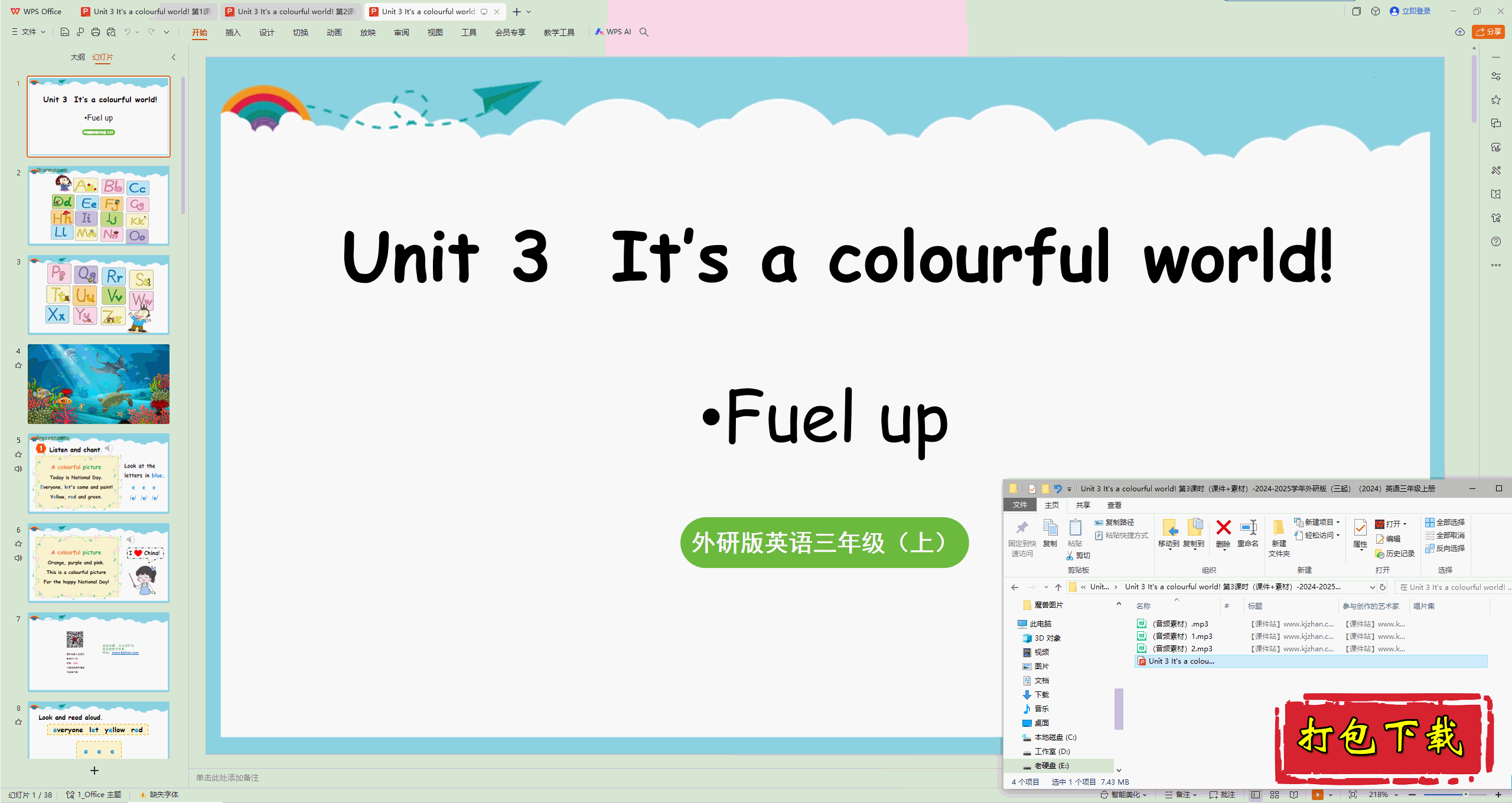Click Explorer Up directory arrow
Screen dimensions: 1512x803
tap(1058, 587)
